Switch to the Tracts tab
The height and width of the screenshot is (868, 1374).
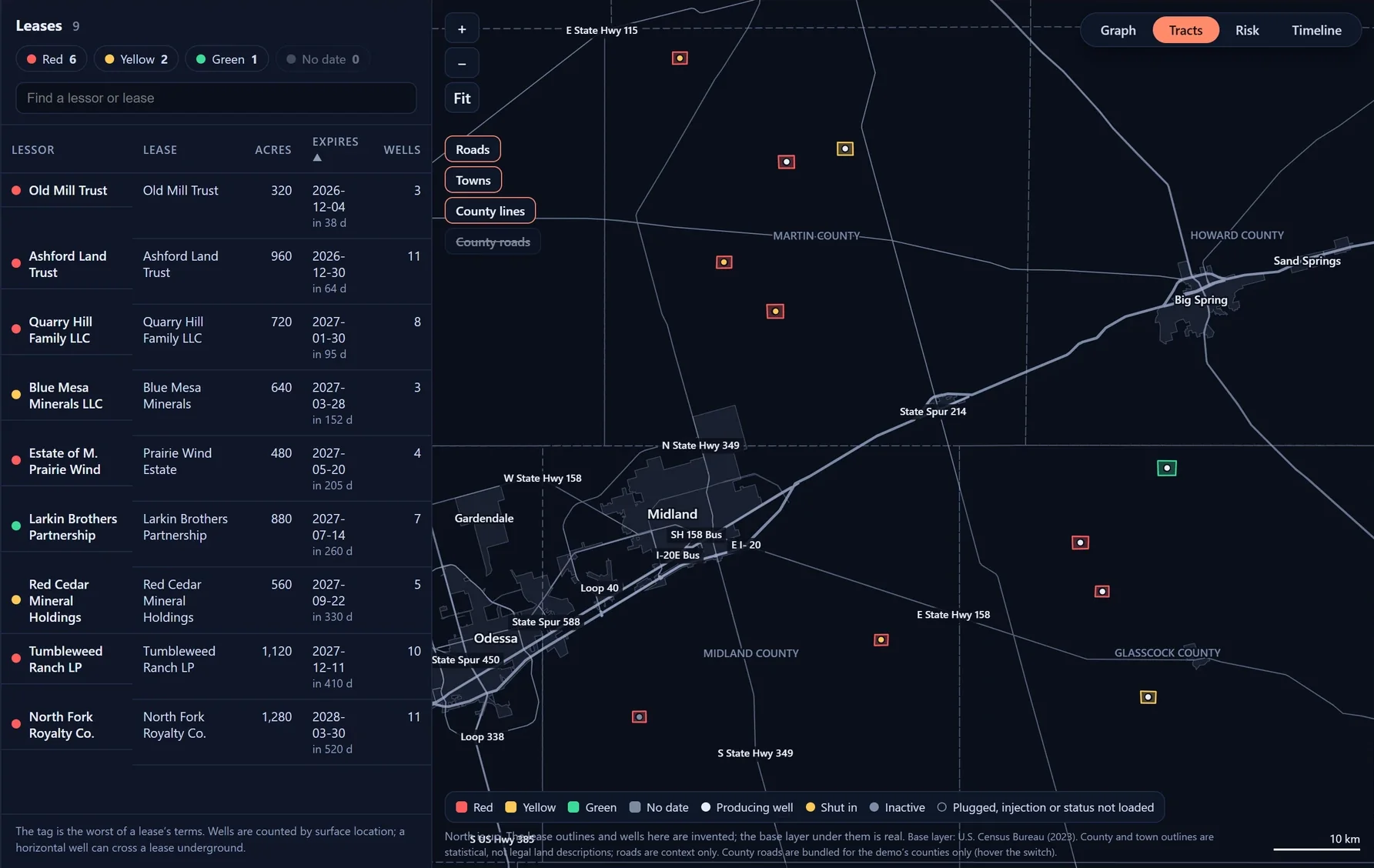[1185, 30]
